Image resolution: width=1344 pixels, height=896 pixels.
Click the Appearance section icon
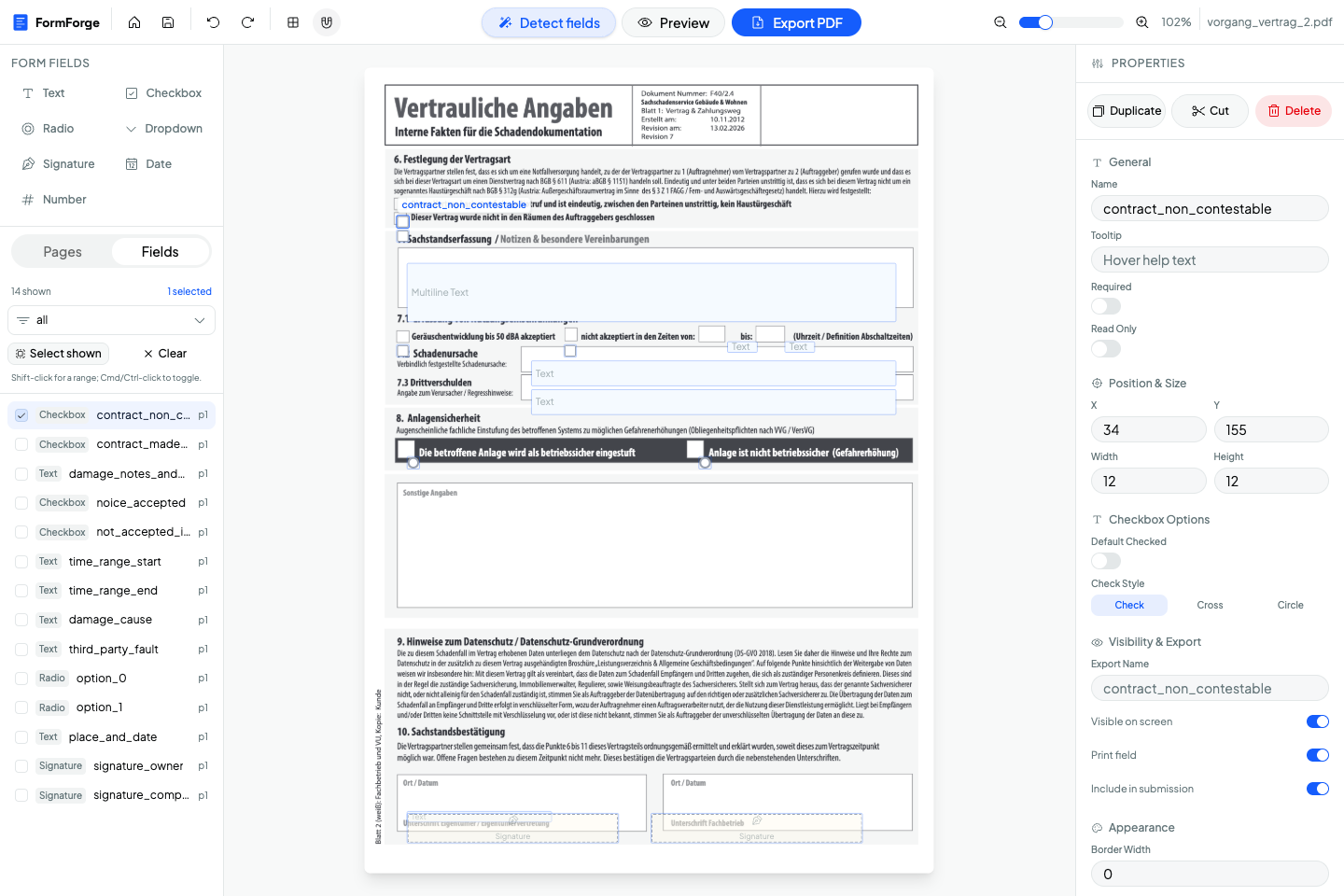[1098, 828]
